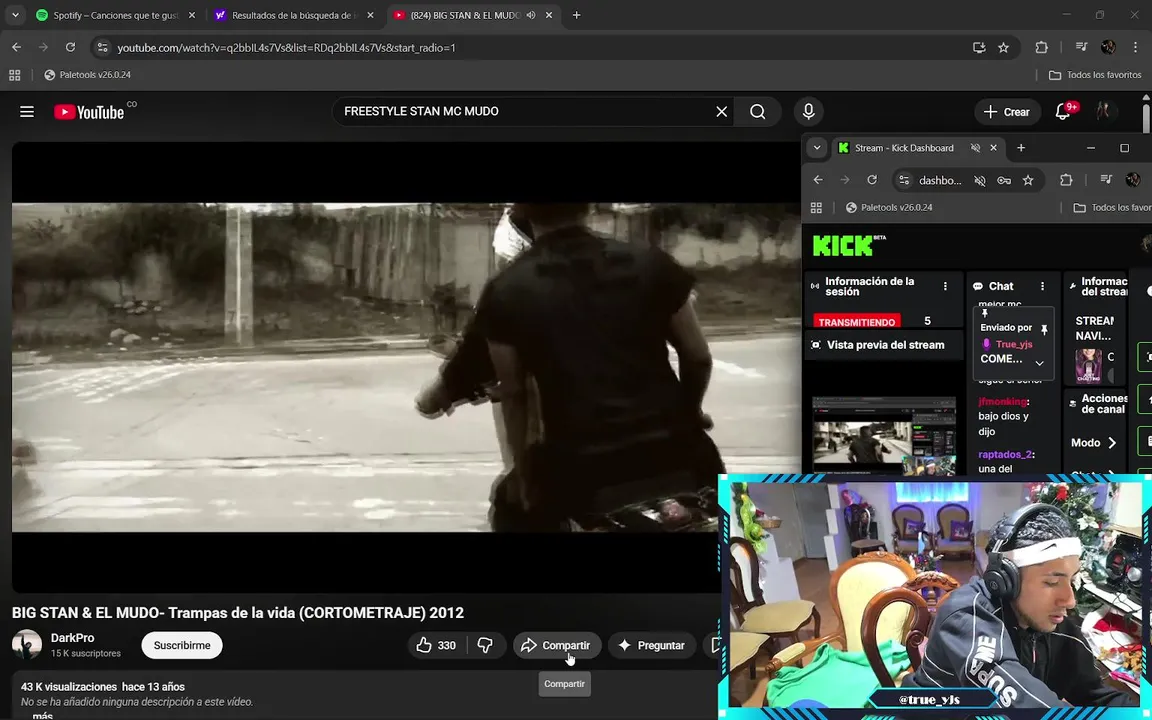Clear the YouTube search box text
Image resolution: width=1152 pixels, height=720 pixels.
click(721, 112)
